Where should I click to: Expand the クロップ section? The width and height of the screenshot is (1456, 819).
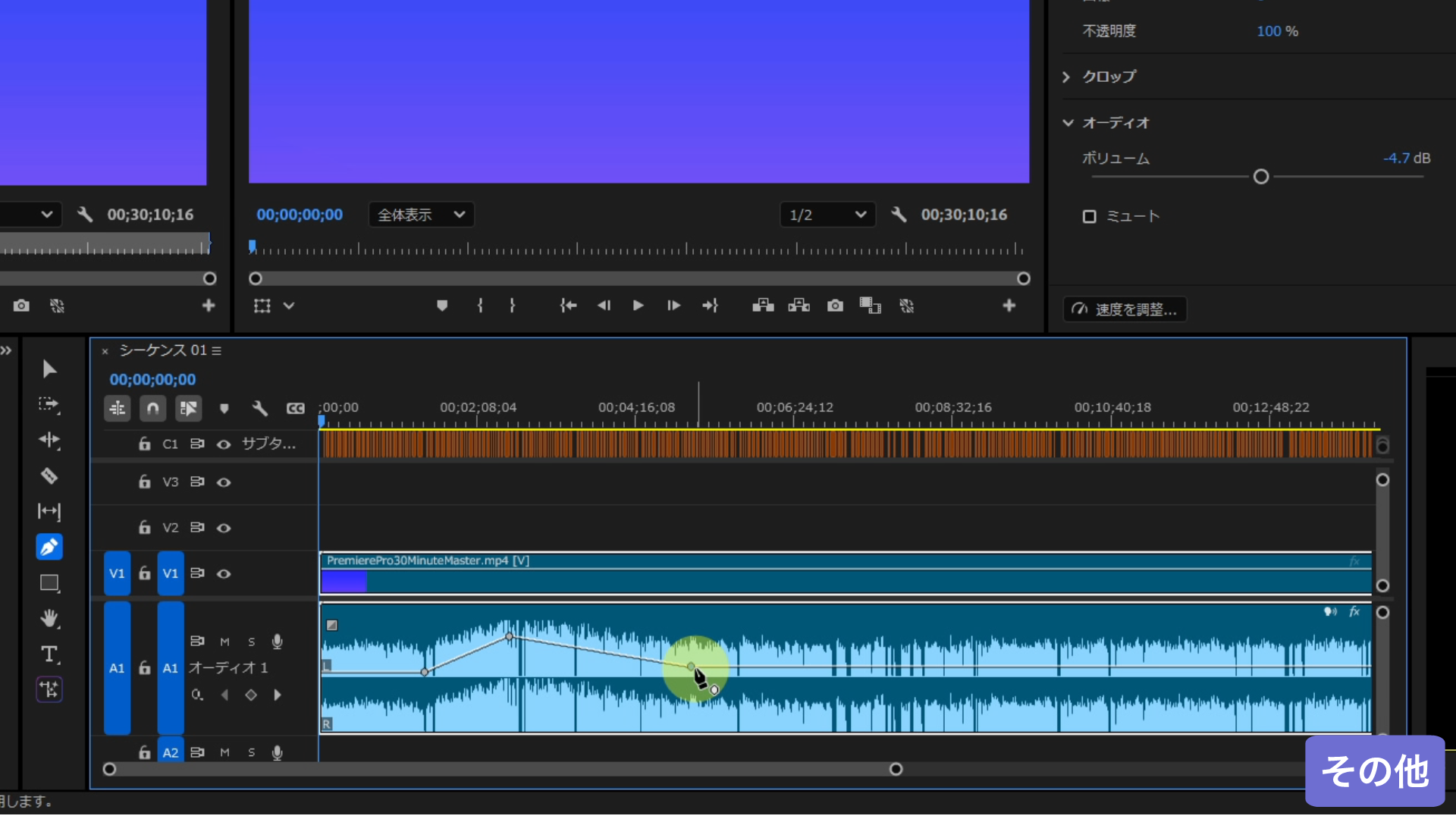[1067, 77]
